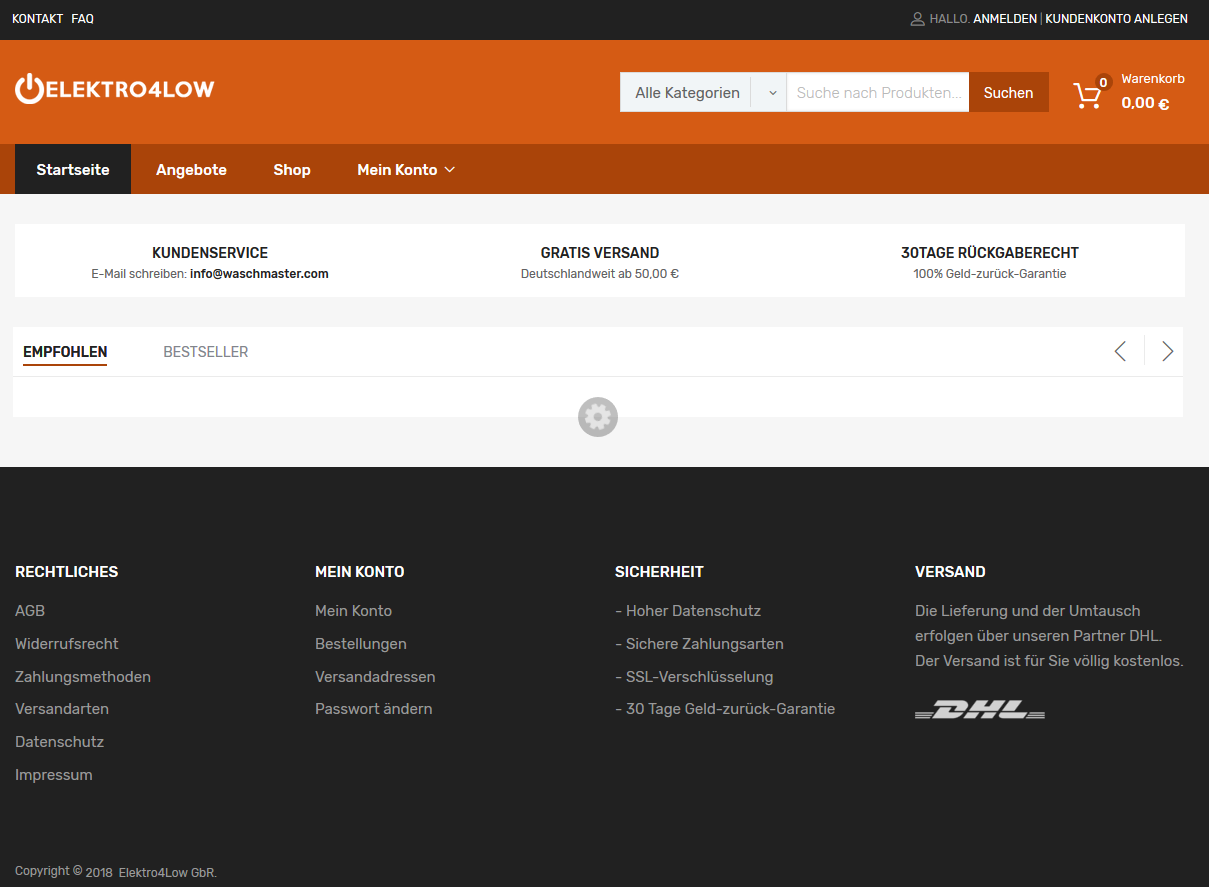This screenshot has width=1209, height=887.
Task: Expand the Mein Konto menu
Action: point(405,170)
